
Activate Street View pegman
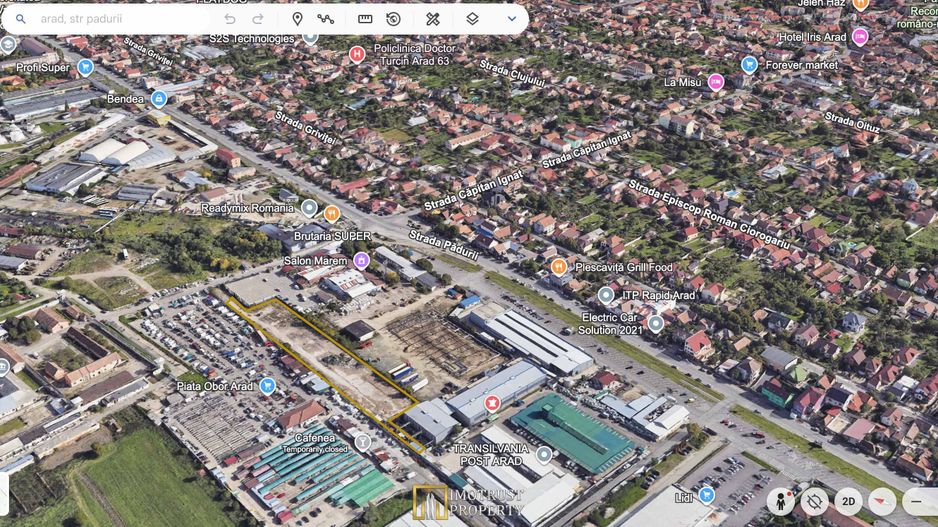point(780,501)
